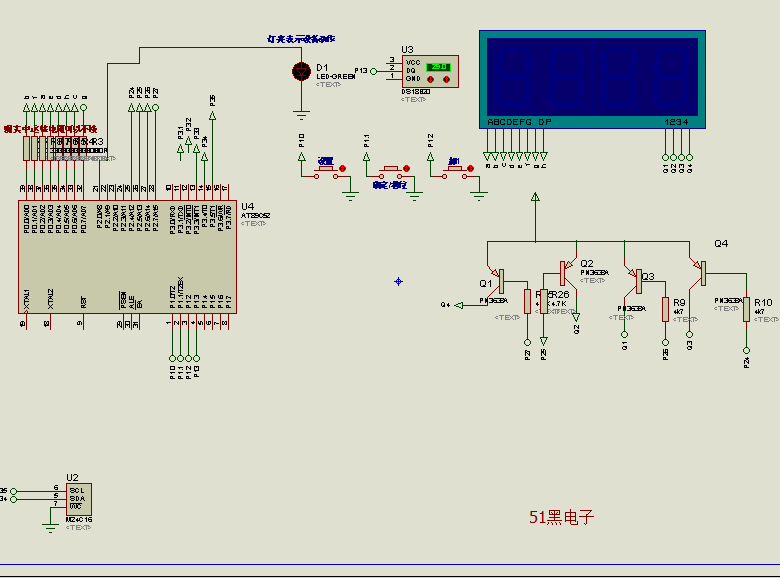Select the U4 AT89C52 microcontroller chip
Viewport: 780px width, 578px height.
(x=127, y=257)
